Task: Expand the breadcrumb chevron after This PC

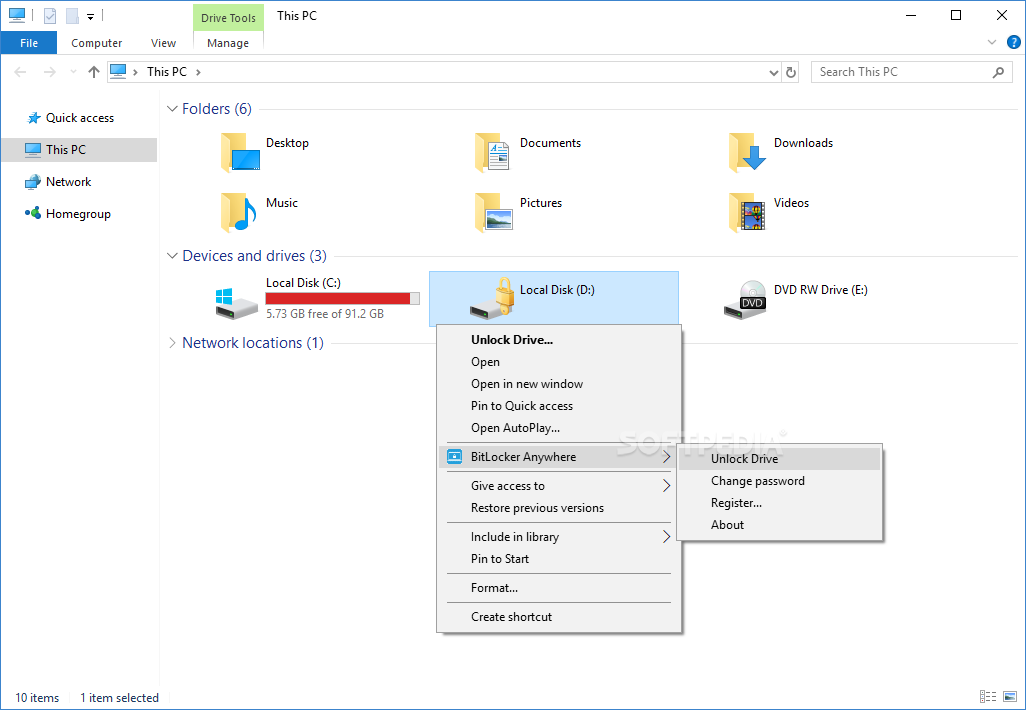Action: (198, 72)
